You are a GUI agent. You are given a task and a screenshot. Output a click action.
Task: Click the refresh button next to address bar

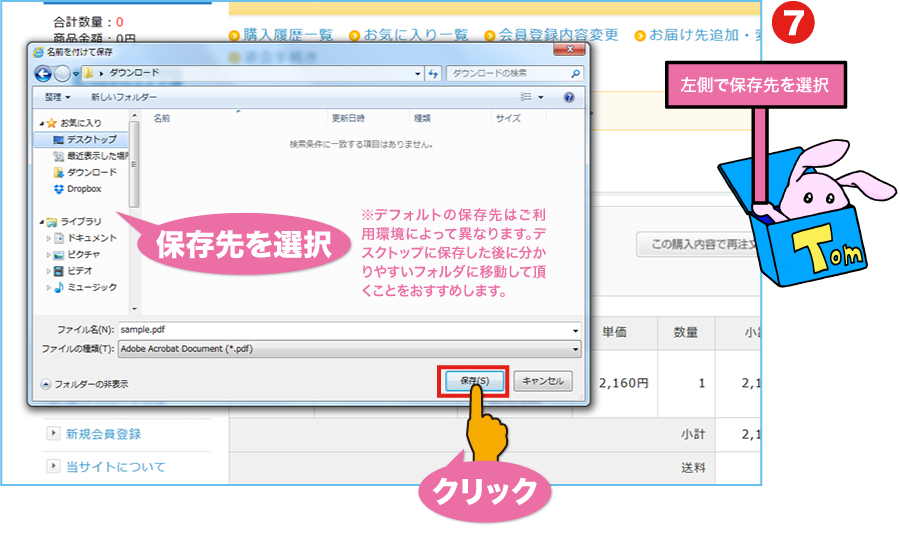[433, 73]
